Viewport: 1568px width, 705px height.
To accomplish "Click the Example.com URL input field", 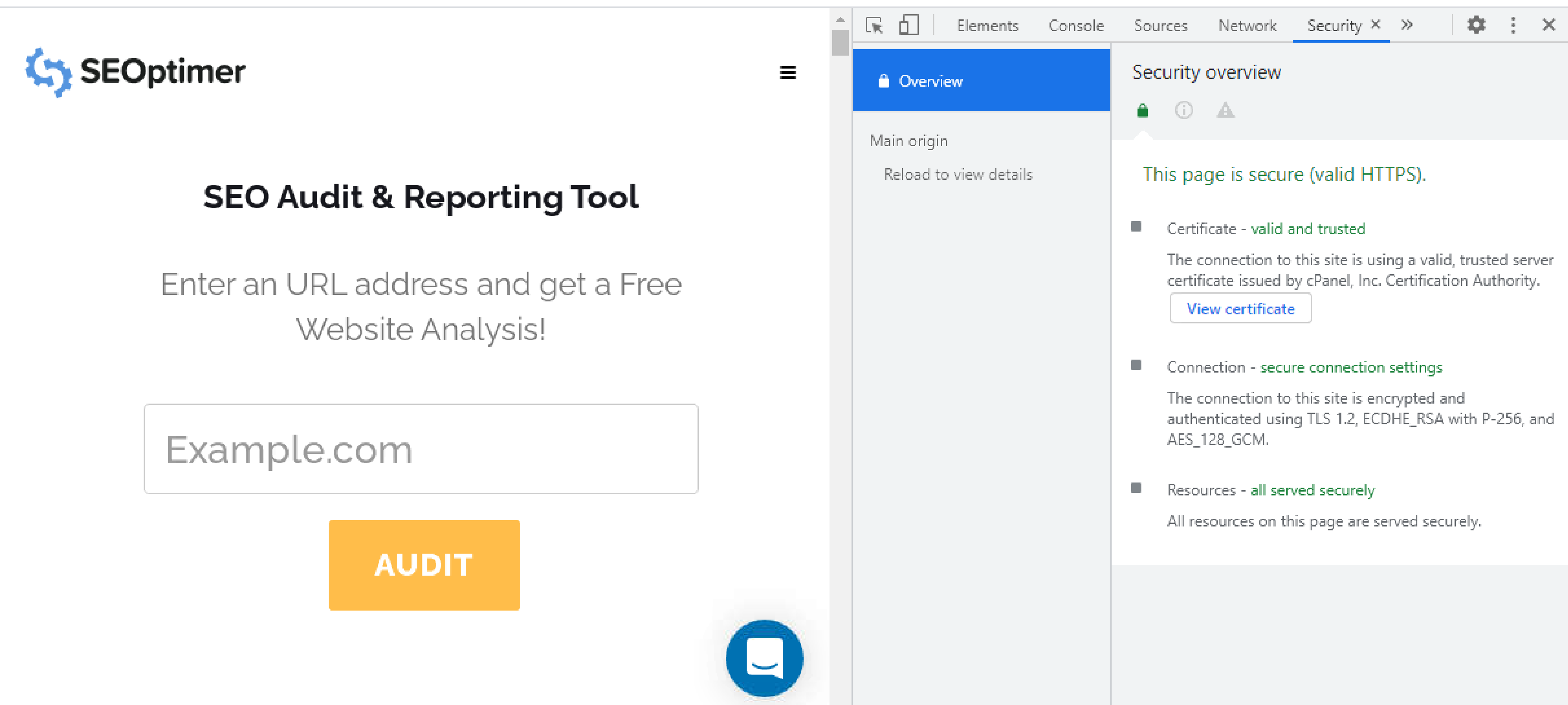I will 421,449.
